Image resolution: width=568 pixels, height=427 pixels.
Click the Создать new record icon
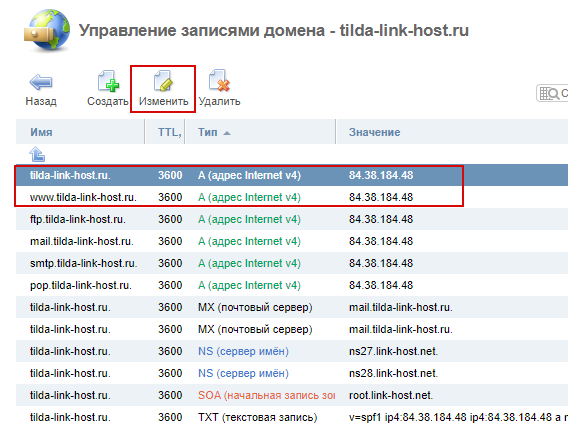point(108,81)
